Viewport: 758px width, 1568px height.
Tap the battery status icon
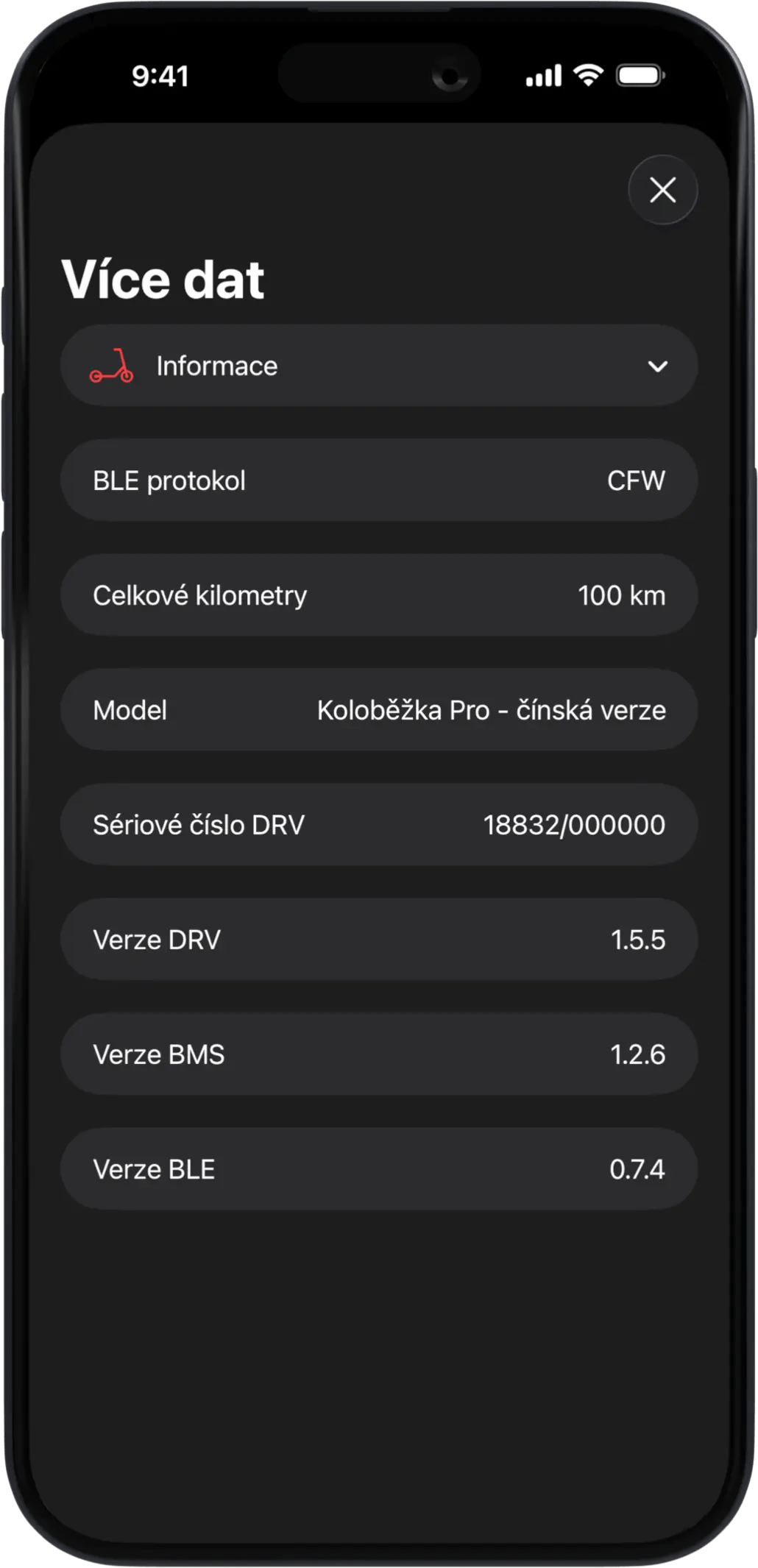(x=640, y=75)
